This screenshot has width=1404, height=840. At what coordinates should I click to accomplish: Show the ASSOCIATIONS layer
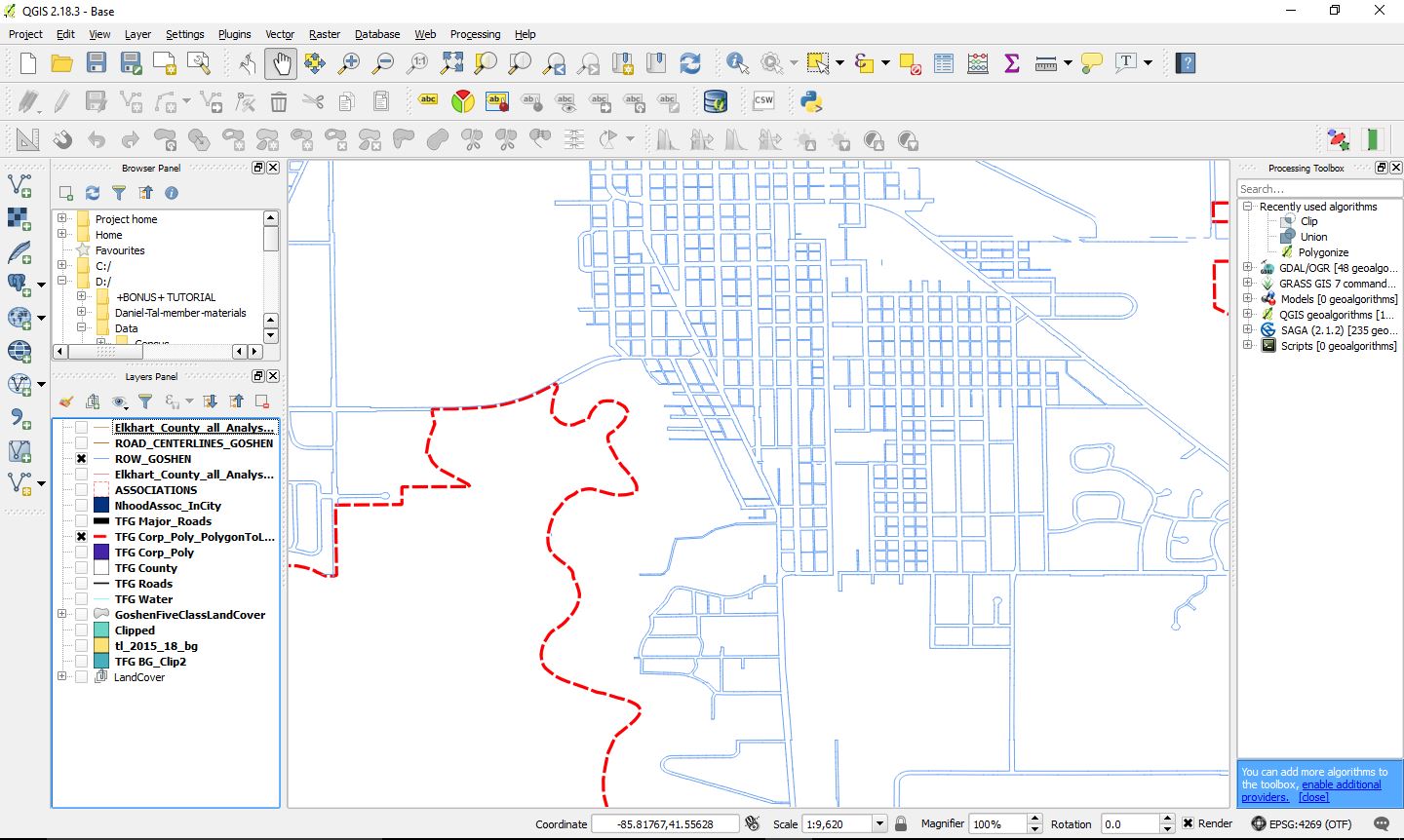pyautogui.click(x=81, y=490)
